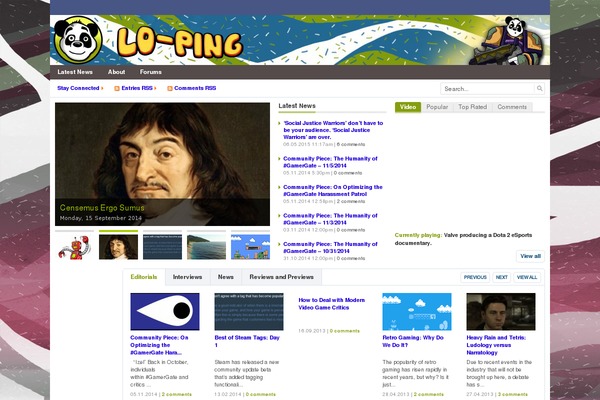This screenshot has height=400, width=600.
Task: Select the Editorials tab
Action: [x=144, y=277]
